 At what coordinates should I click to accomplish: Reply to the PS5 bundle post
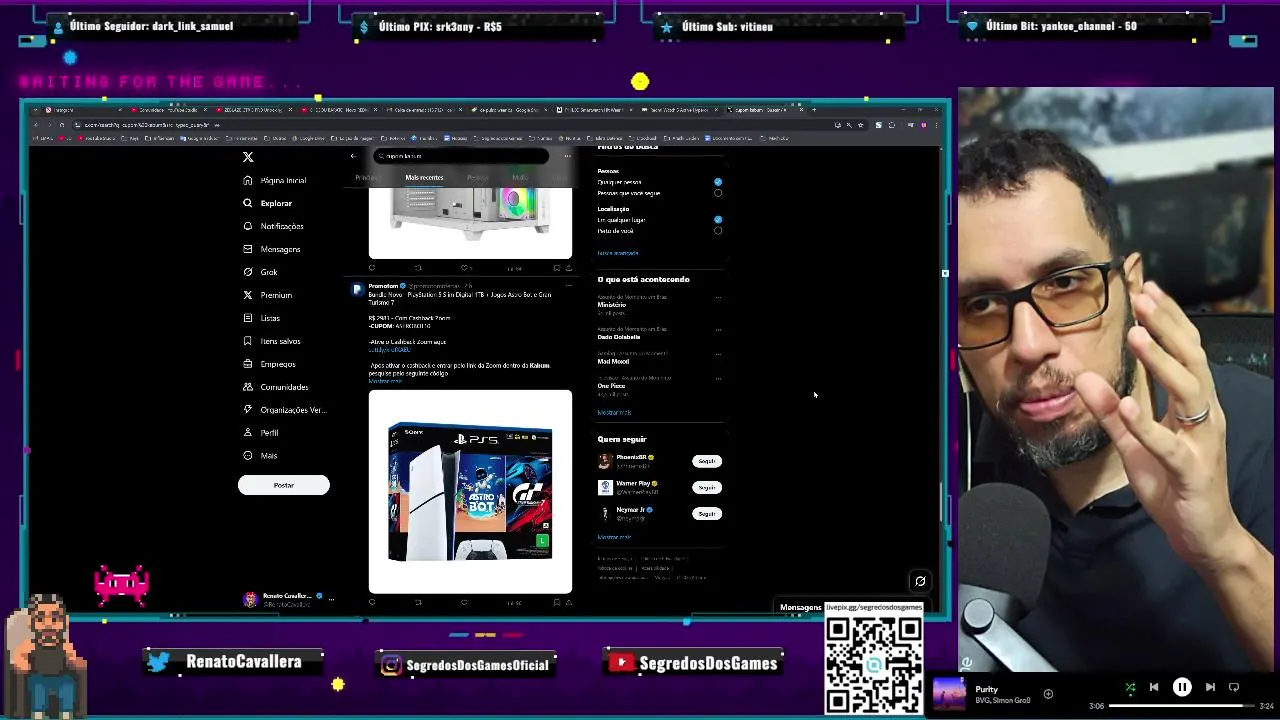[x=372, y=602]
